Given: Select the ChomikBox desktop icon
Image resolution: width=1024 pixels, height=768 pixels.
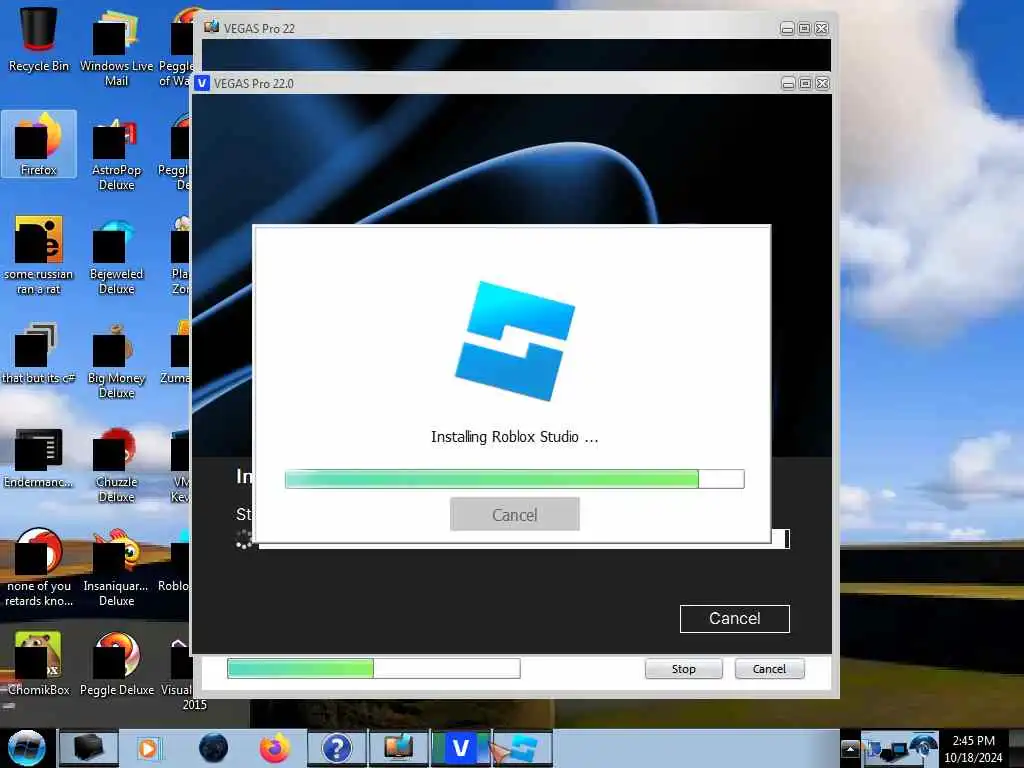Looking at the screenshot, I should tap(39, 664).
